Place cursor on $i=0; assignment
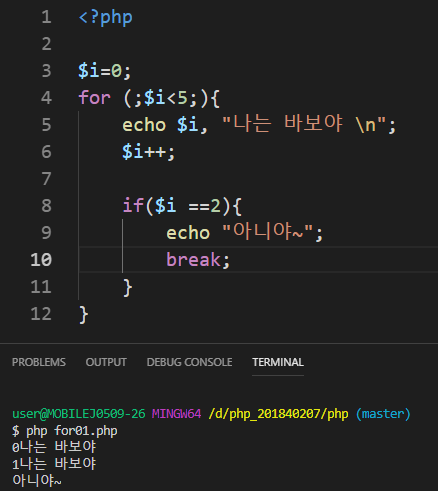This screenshot has width=438, height=491. point(105,71)
